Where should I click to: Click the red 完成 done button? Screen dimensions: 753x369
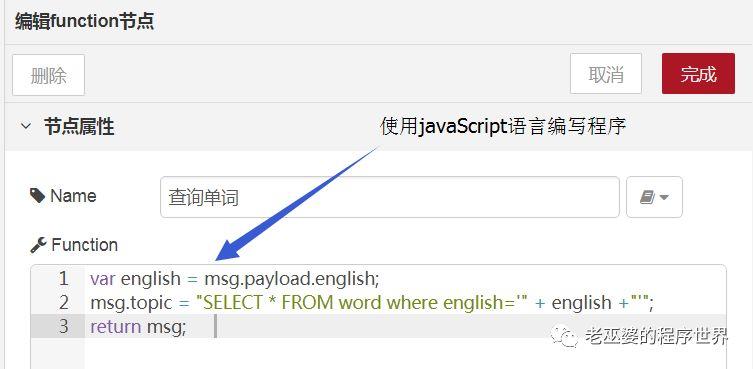point(698,74)
